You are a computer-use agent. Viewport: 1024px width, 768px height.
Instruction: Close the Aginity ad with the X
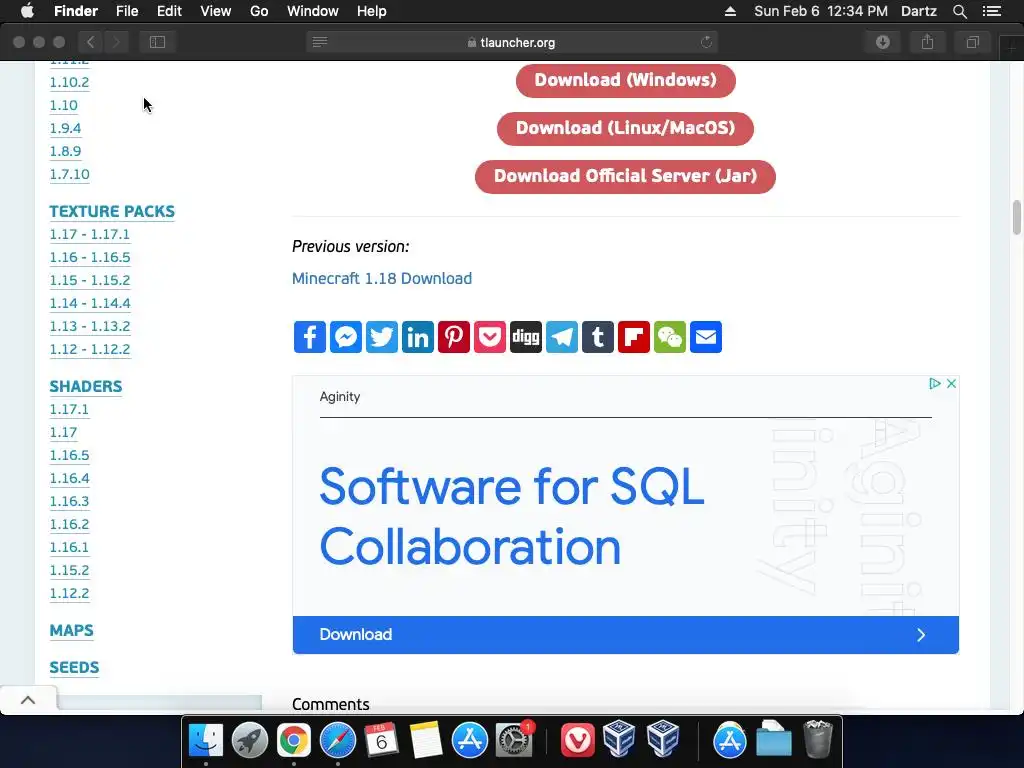pyautogui.click(x=952, y=383)
